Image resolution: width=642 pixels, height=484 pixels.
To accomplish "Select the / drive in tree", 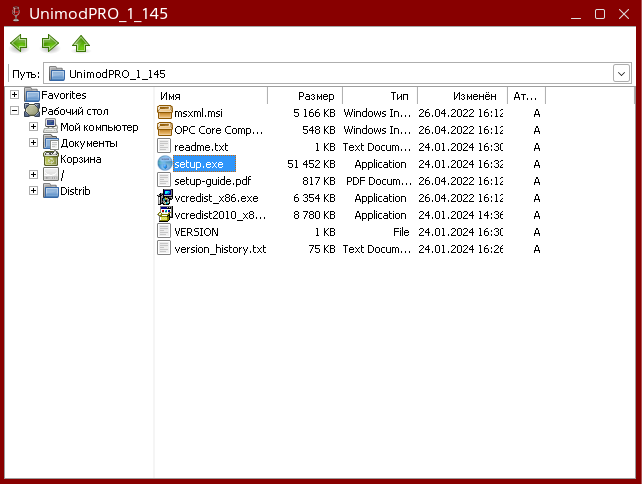I will tap(62, 175).
